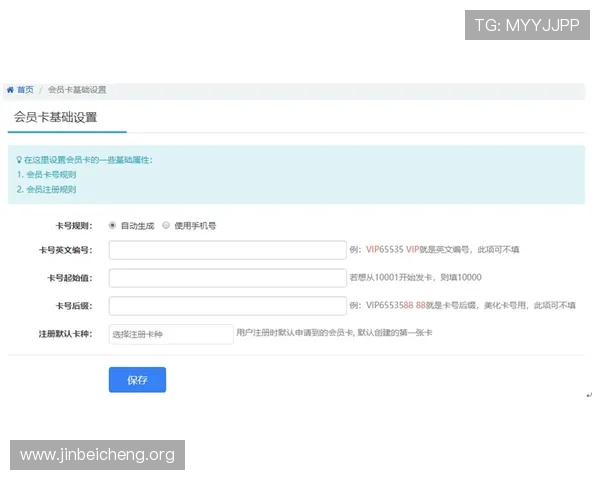Click the home icon in breadcrumb
The width and height of the screenshot is (600, 480).
(10, 90)
